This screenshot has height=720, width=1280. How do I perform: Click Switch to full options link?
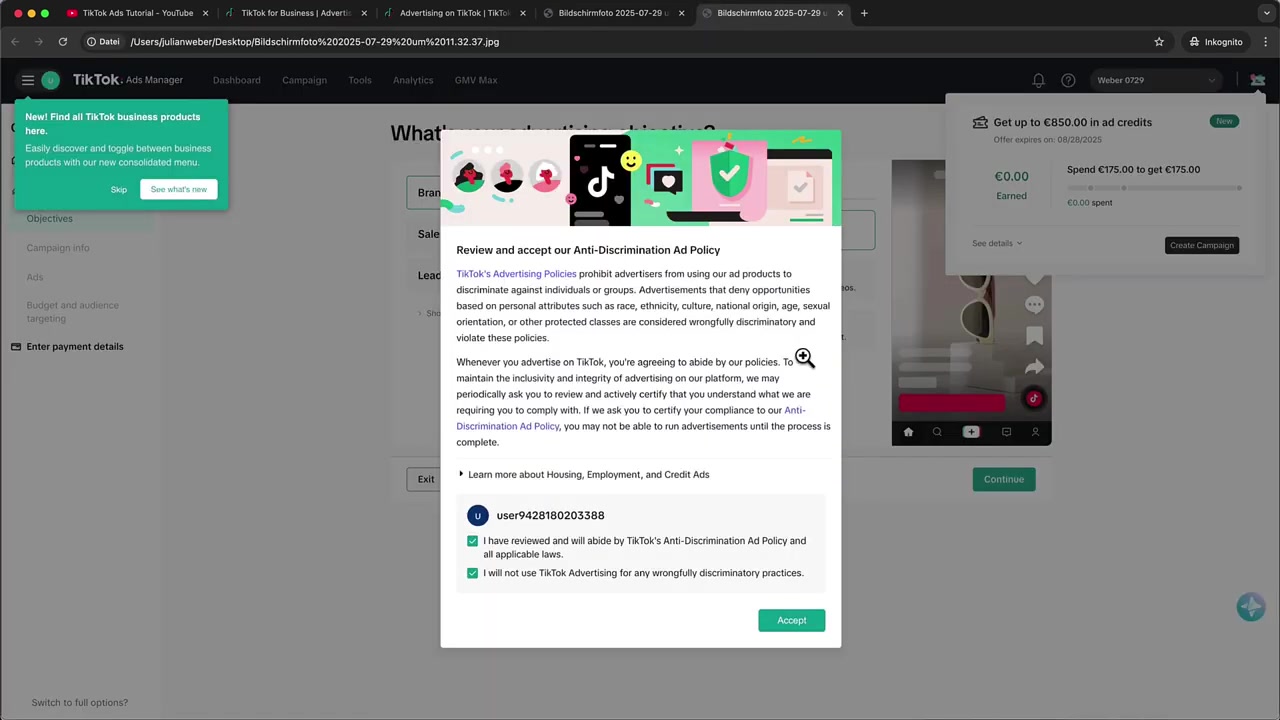(80, 702)
